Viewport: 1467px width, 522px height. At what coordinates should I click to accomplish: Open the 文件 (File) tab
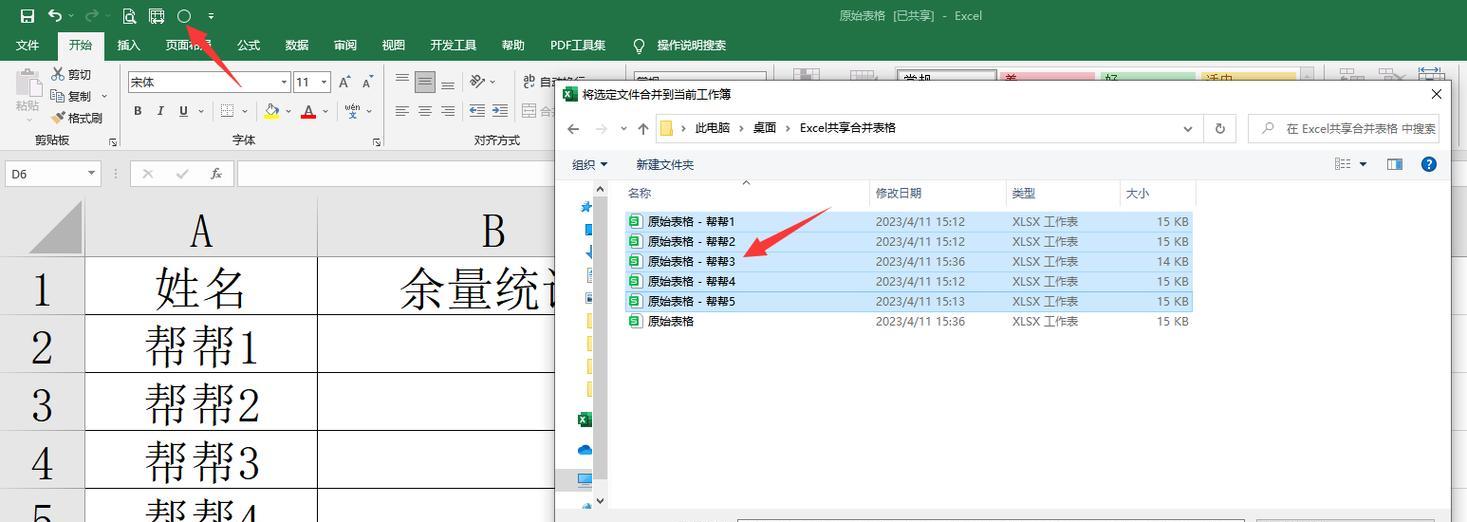pos(27,45)
